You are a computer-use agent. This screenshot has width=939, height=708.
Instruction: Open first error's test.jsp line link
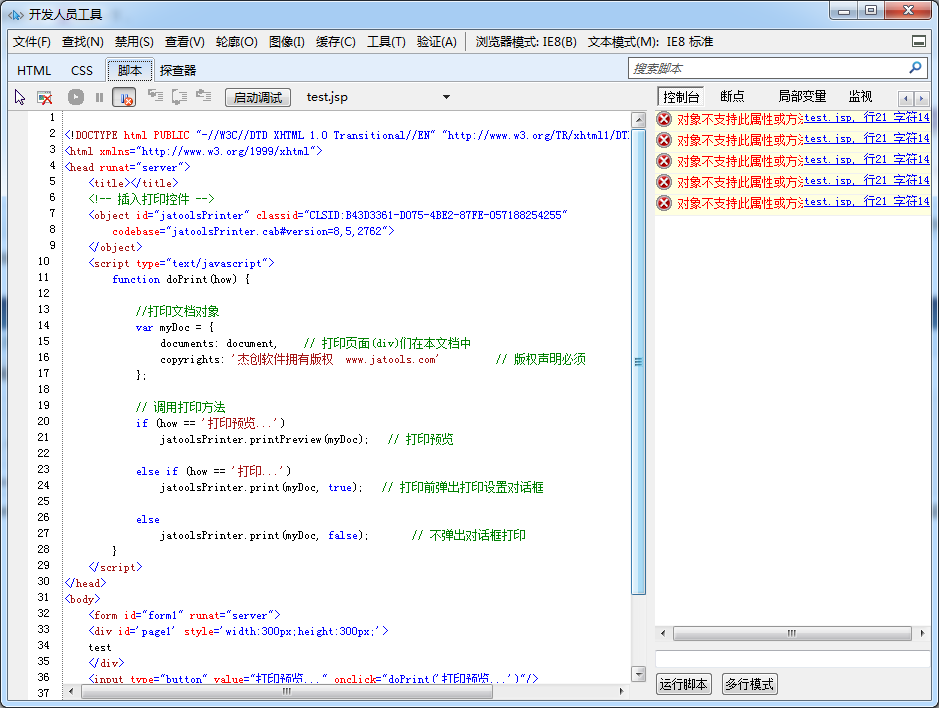pyautogui.click(x=867, y=118)
